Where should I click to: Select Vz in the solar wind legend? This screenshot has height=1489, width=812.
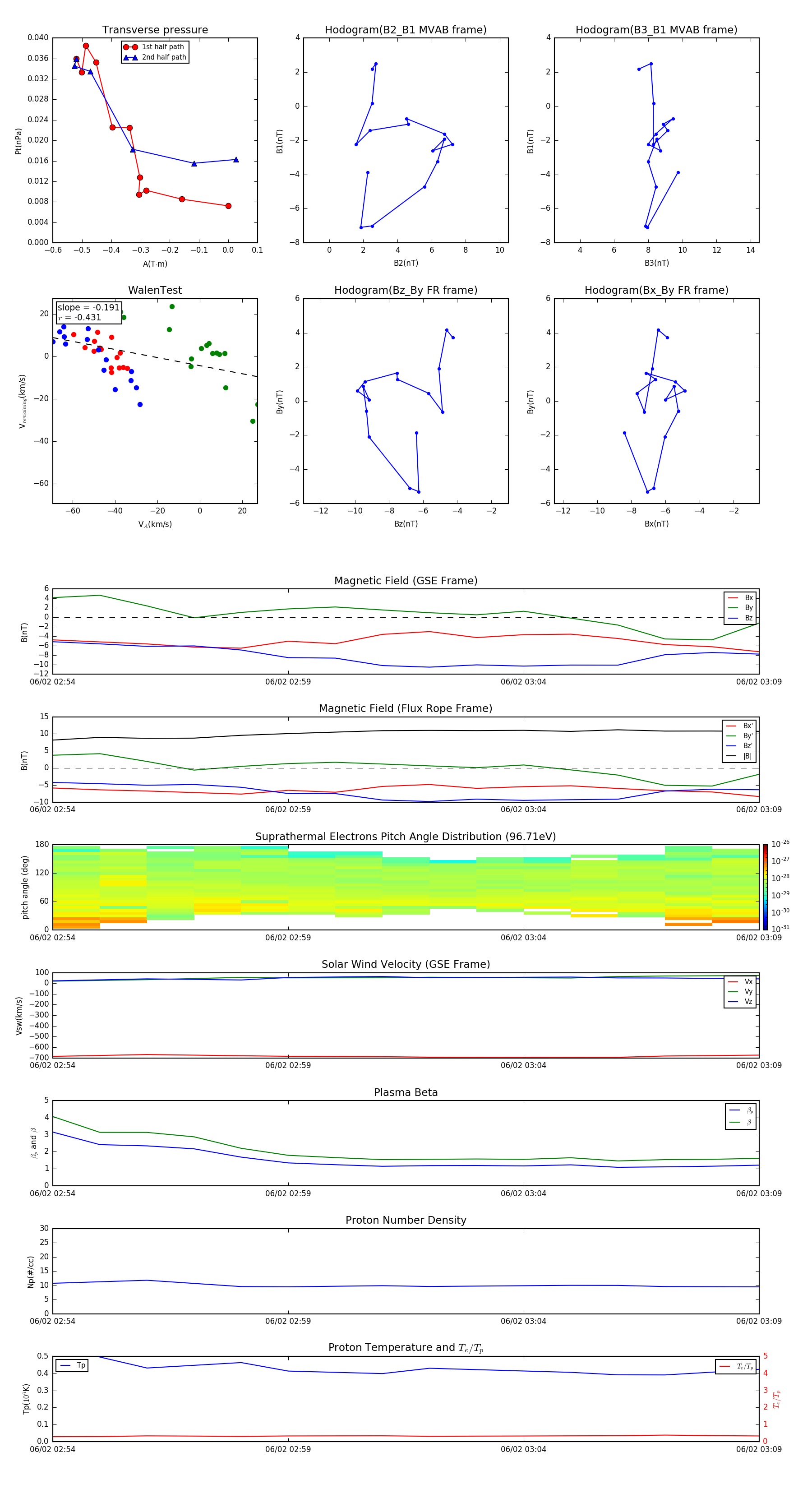(x=741, y=1002)
